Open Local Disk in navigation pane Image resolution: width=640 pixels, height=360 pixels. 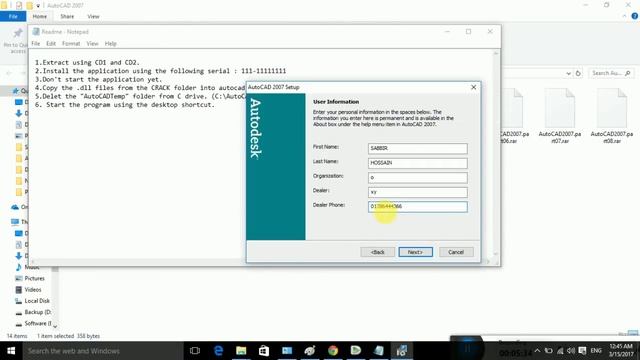pyautogui.click(x=37, y=301)
